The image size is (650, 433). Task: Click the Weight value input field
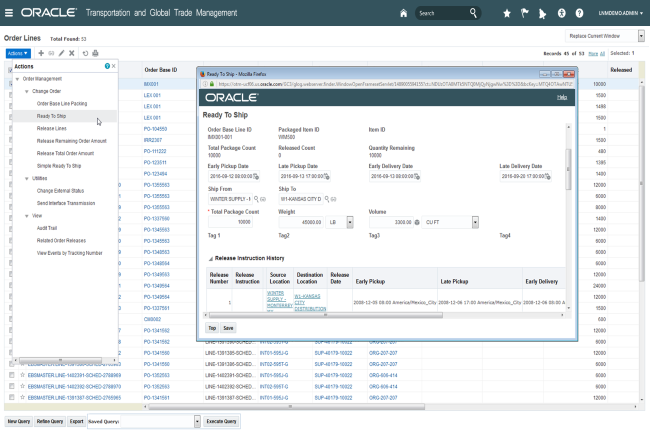point(301,223)
